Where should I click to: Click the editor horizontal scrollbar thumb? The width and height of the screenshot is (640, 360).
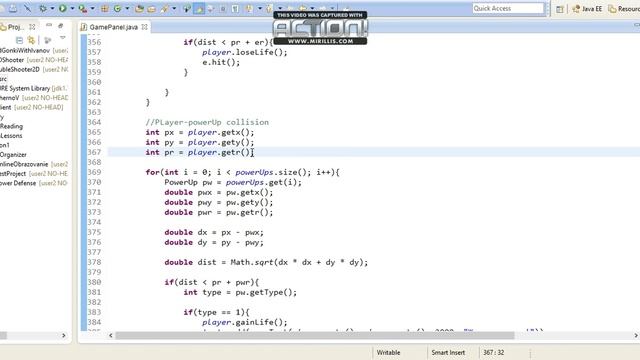click(x=315, y=336)
